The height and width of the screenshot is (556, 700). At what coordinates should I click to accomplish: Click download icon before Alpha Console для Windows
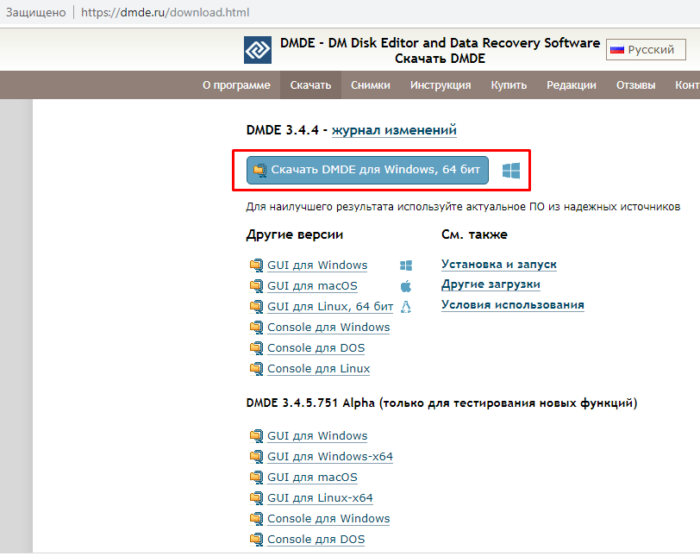[x=256, y=518]
